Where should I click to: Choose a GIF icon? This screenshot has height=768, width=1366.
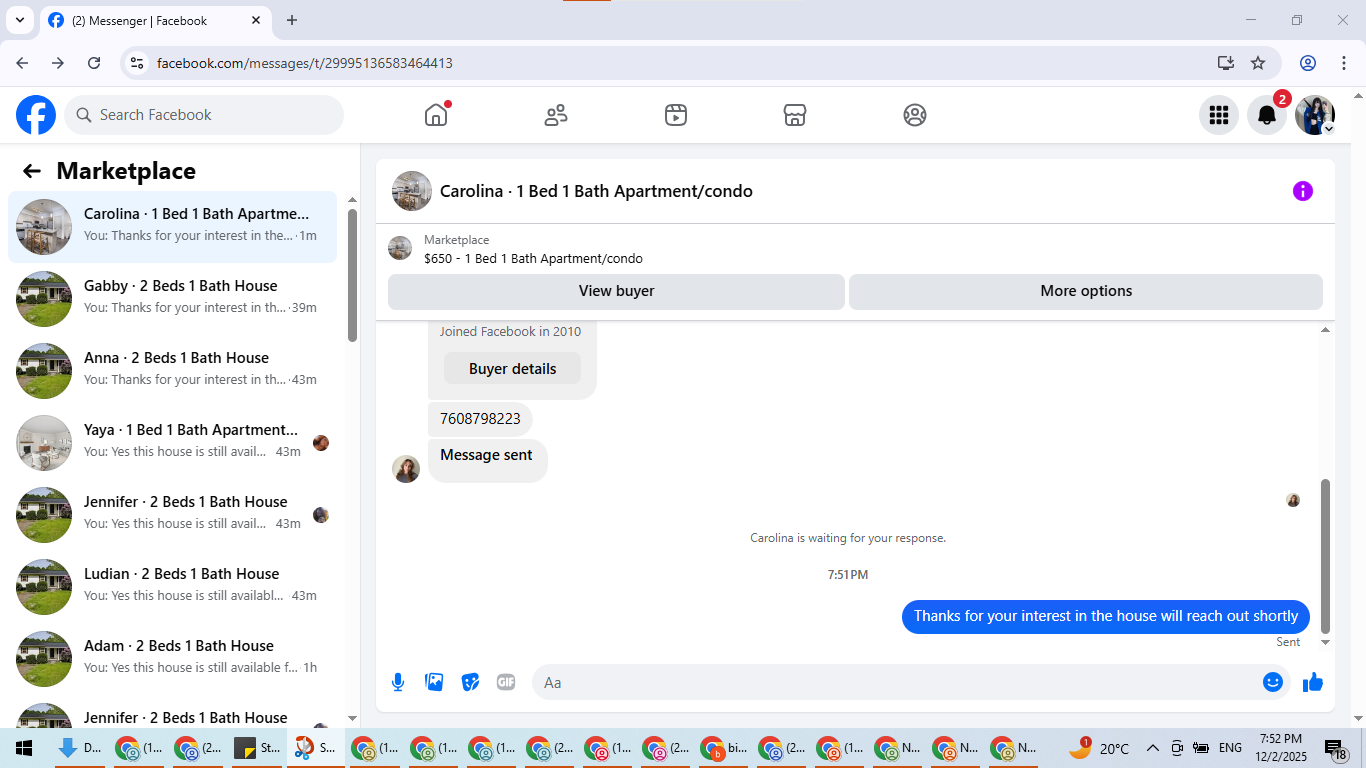(506, 682)
